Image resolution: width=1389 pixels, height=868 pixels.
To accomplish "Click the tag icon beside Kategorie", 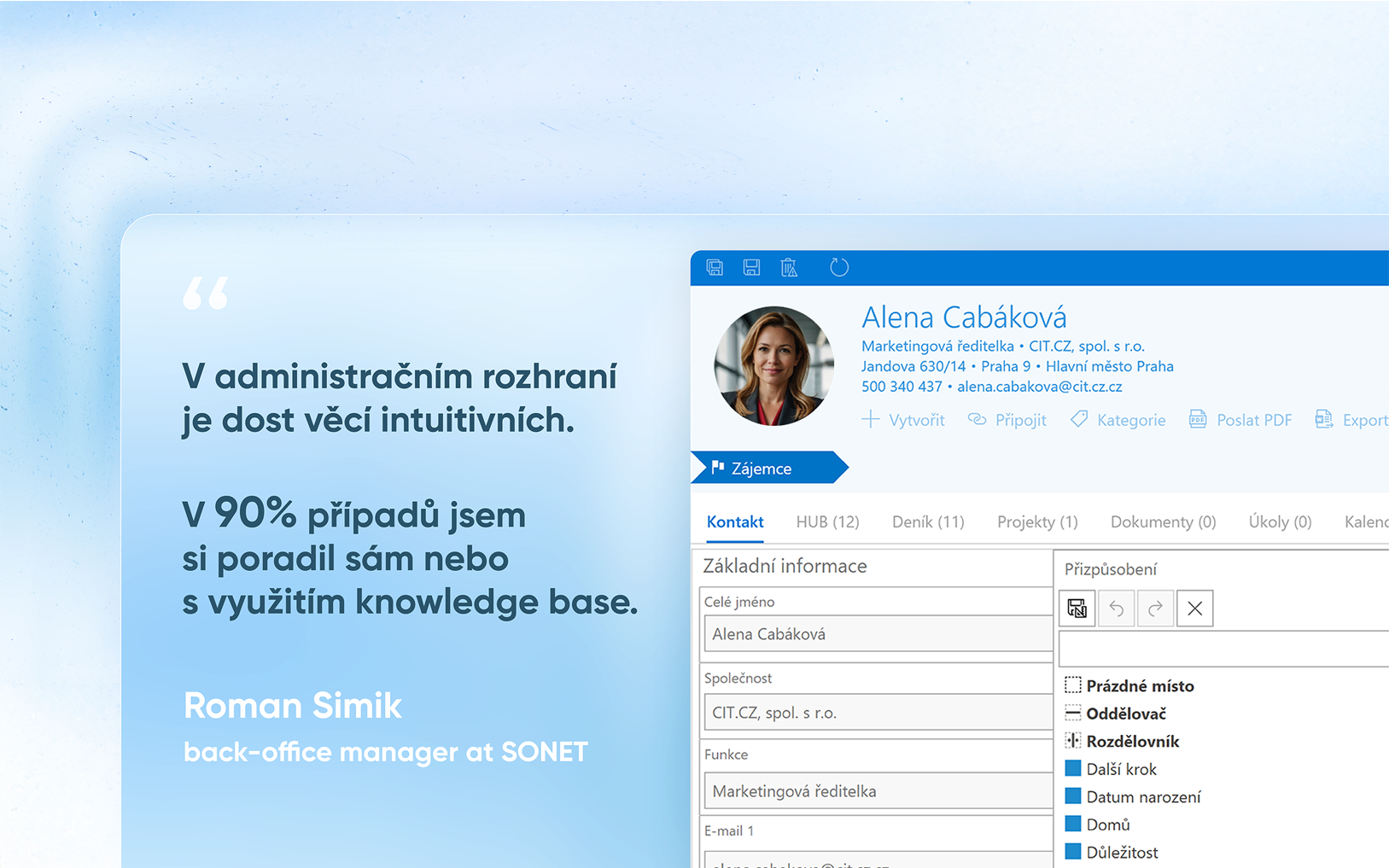I will [x=1079, y=419].
